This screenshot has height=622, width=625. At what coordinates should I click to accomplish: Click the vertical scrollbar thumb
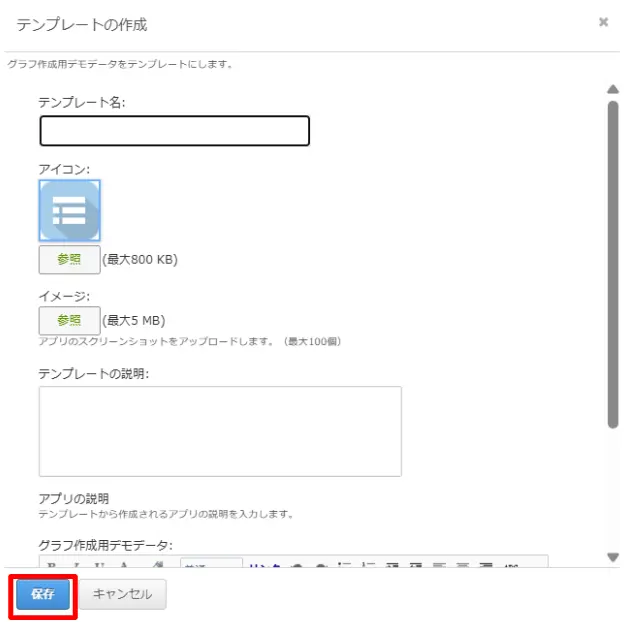click(x=613, y=260)
